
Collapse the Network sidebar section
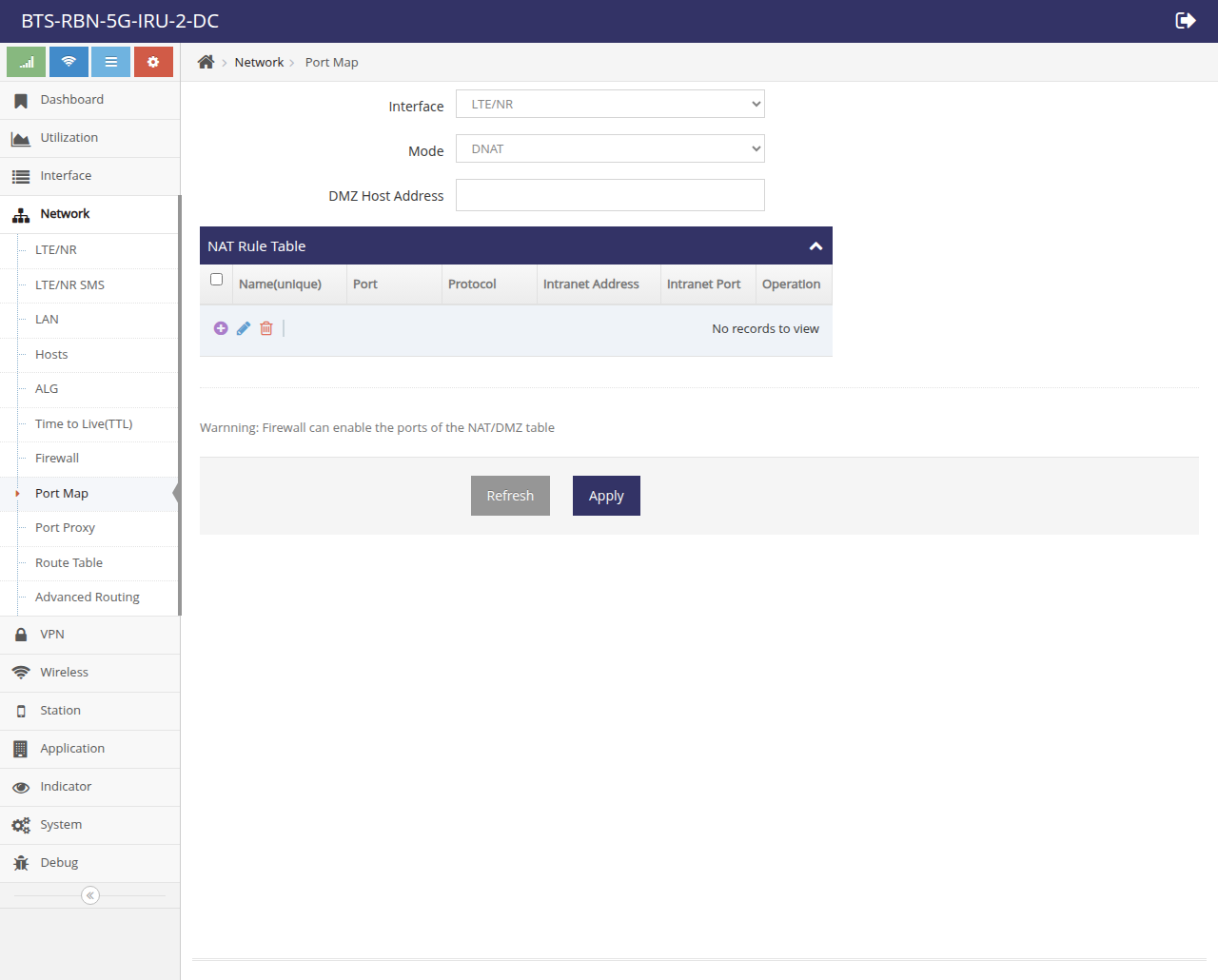[x=89, y=214]
